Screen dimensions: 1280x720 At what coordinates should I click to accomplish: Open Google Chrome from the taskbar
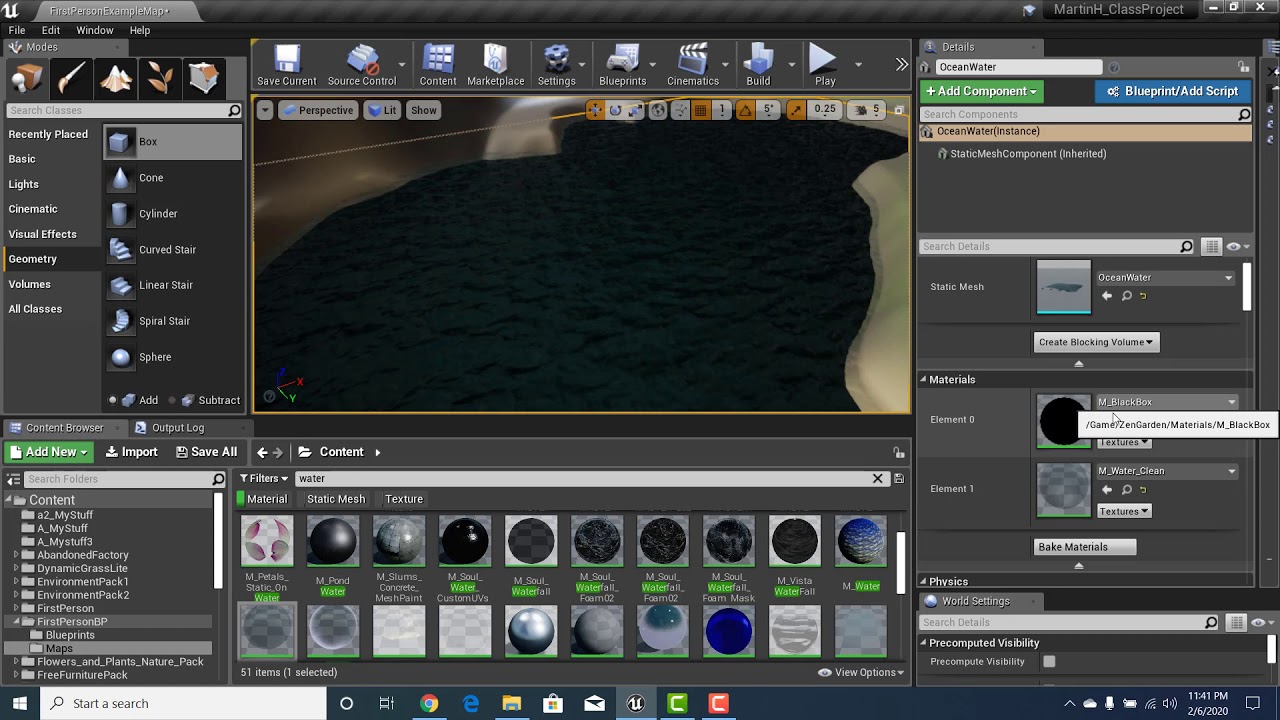click(x=429, y=703)
